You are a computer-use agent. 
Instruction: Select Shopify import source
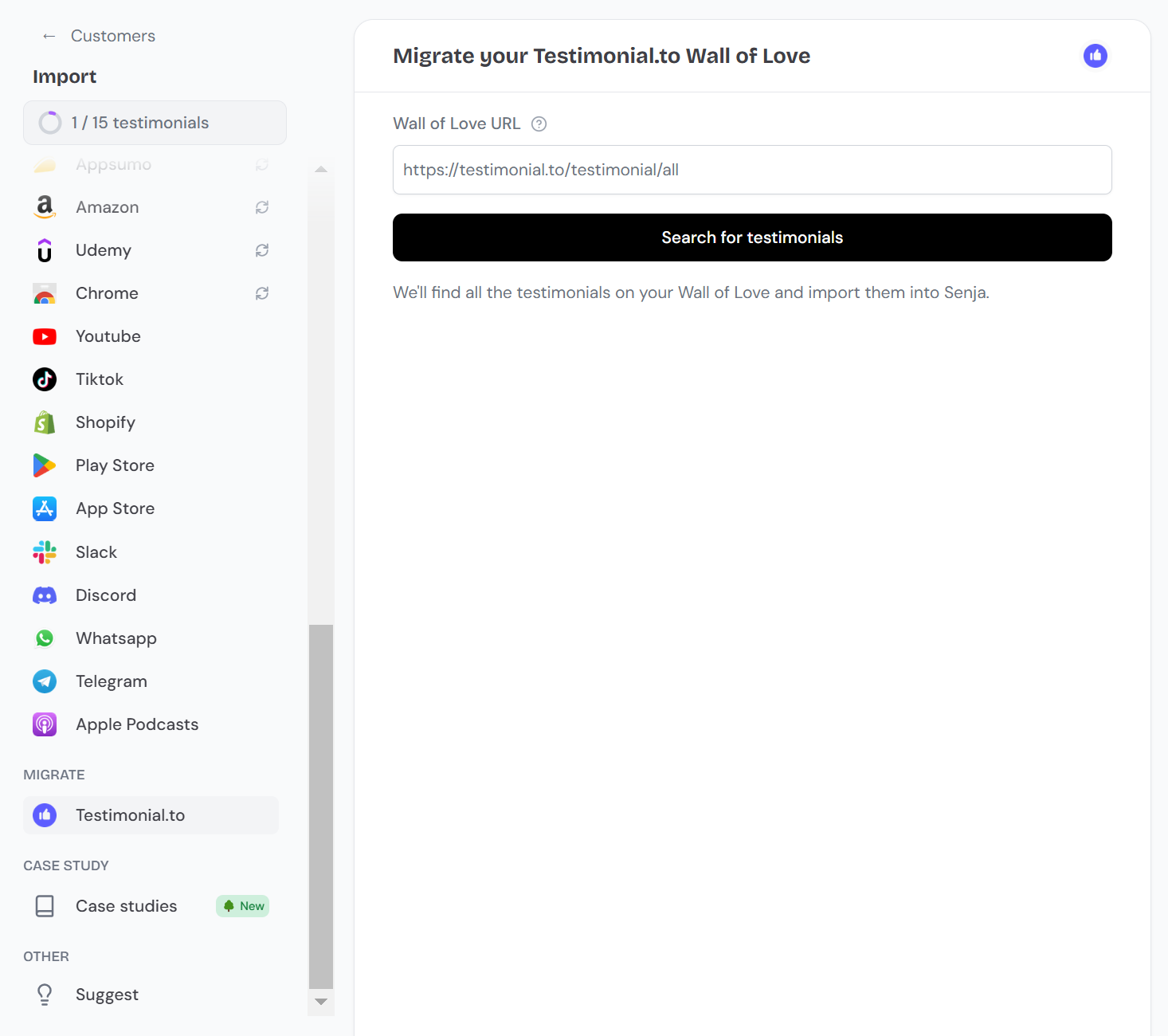click(x=151, y=422)
